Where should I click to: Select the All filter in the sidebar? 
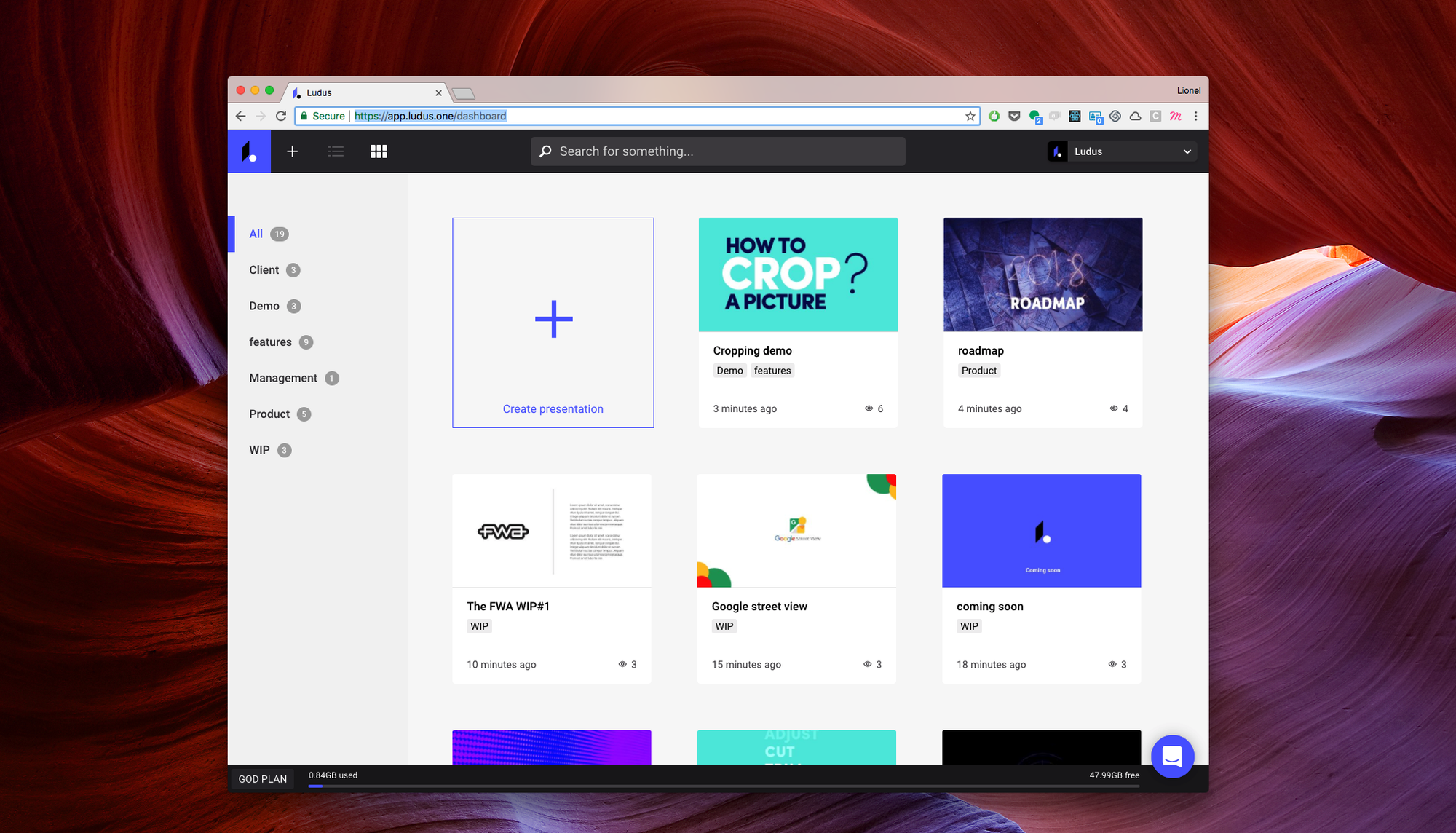tap(256, 234)
